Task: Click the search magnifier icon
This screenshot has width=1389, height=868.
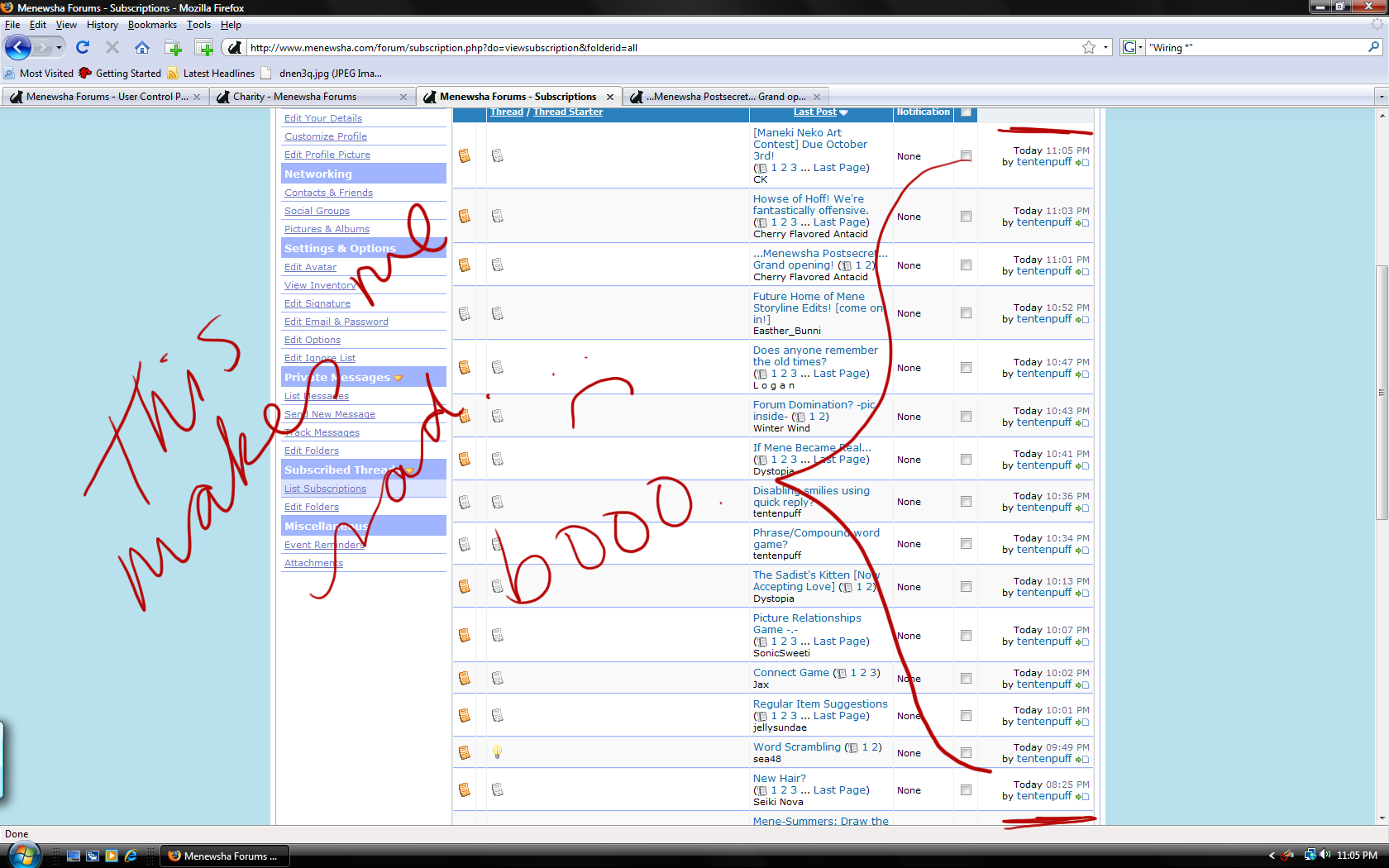Action: click(x=1374, y=47)
